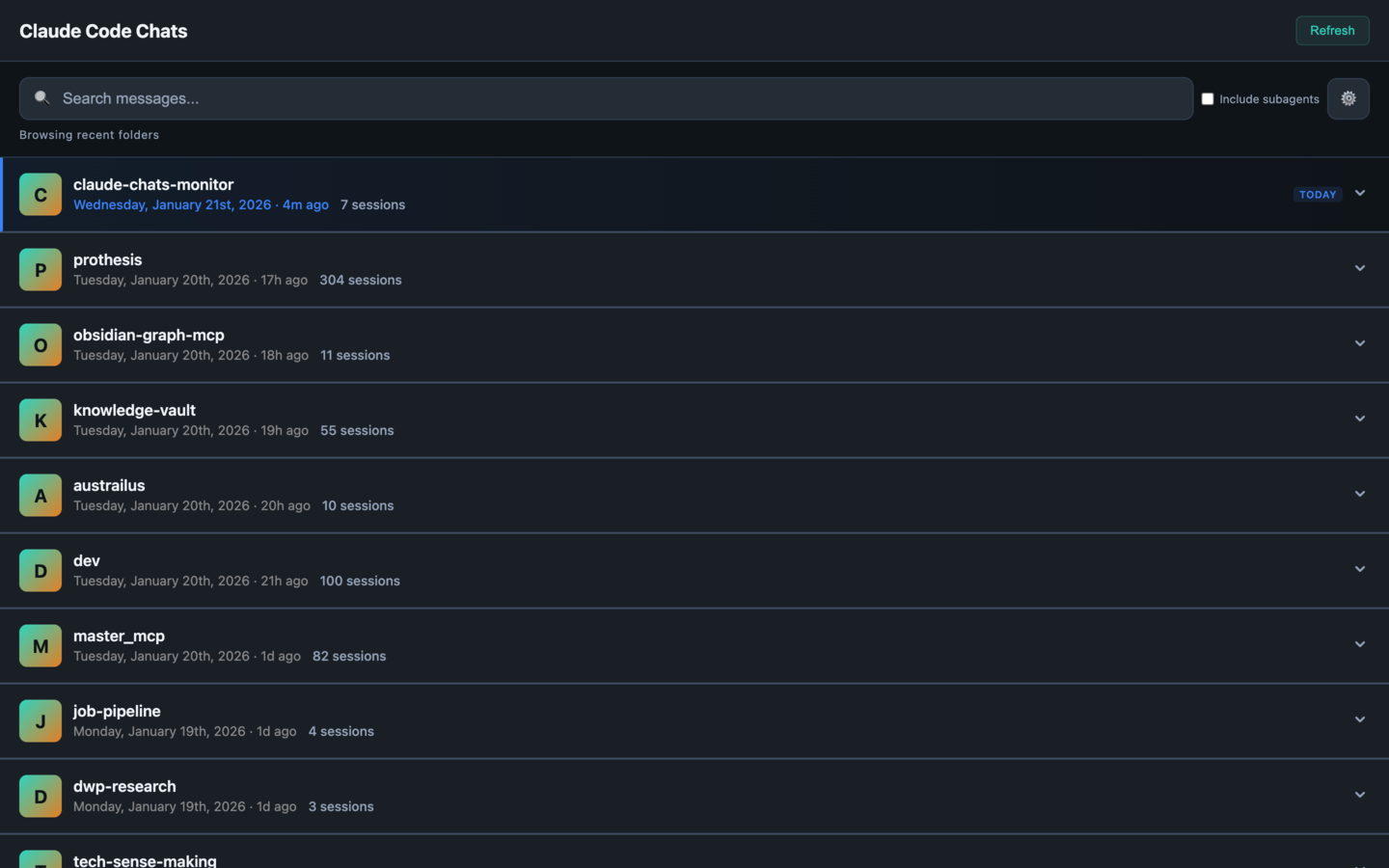Click the J avatar for job-pipeline

pos(41,720)
